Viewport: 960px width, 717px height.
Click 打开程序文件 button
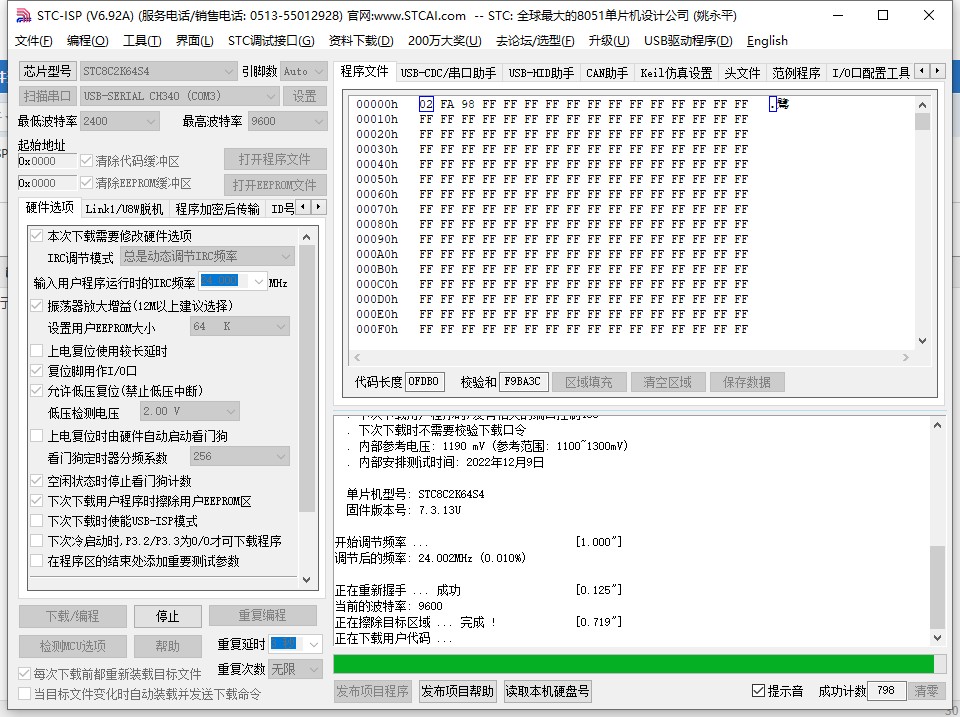pyautogui.click(x=275, y=159)
